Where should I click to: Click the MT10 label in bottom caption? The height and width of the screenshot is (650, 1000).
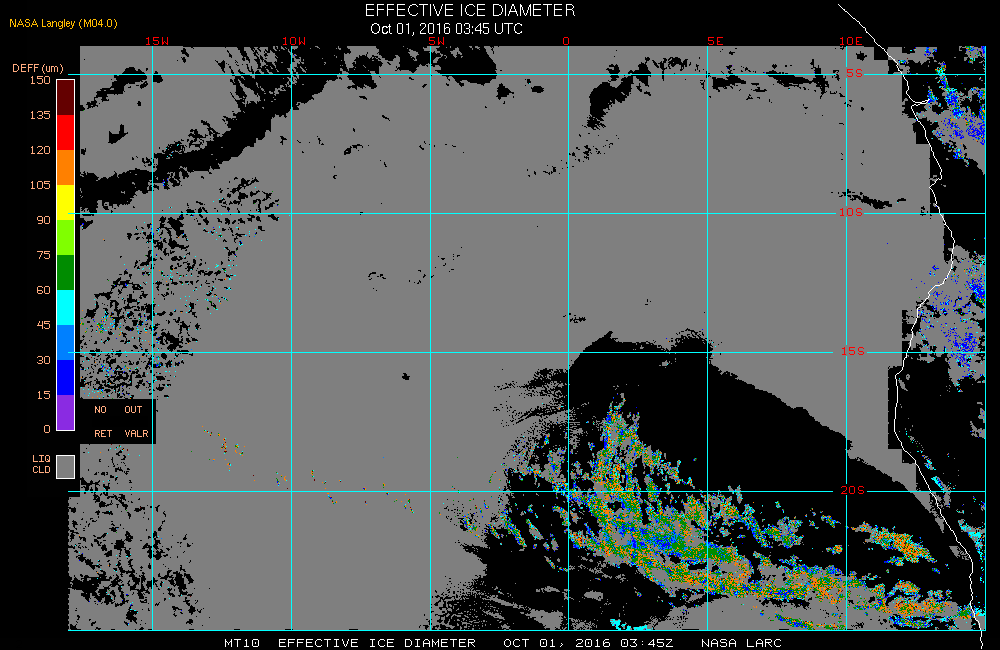pyautogui.click(x=242, y=642)
